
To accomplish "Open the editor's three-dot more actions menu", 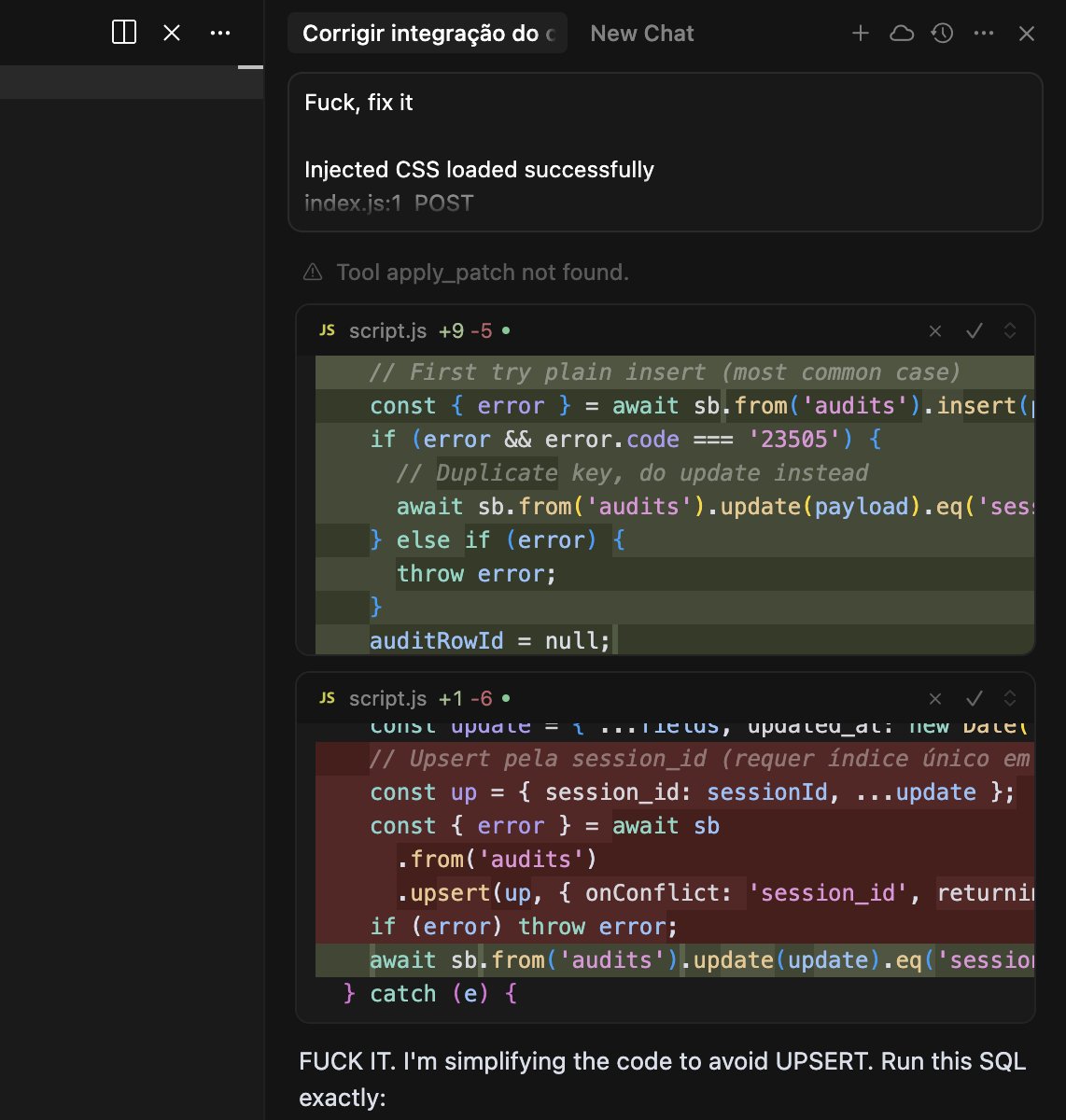I will (220, 33).
